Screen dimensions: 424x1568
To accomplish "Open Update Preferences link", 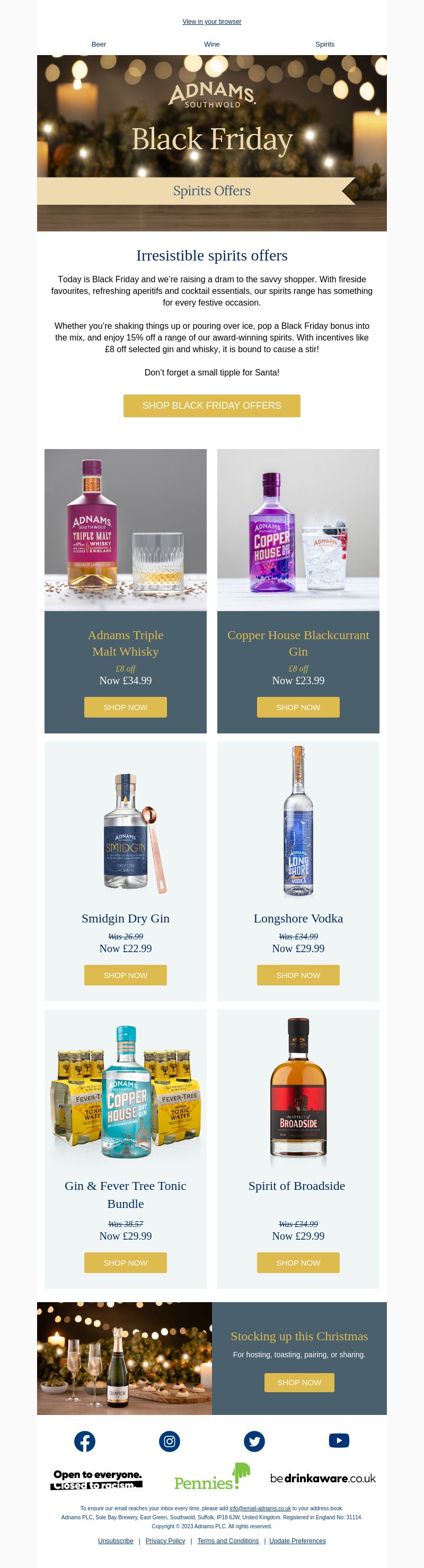I will coord(297,1540).
